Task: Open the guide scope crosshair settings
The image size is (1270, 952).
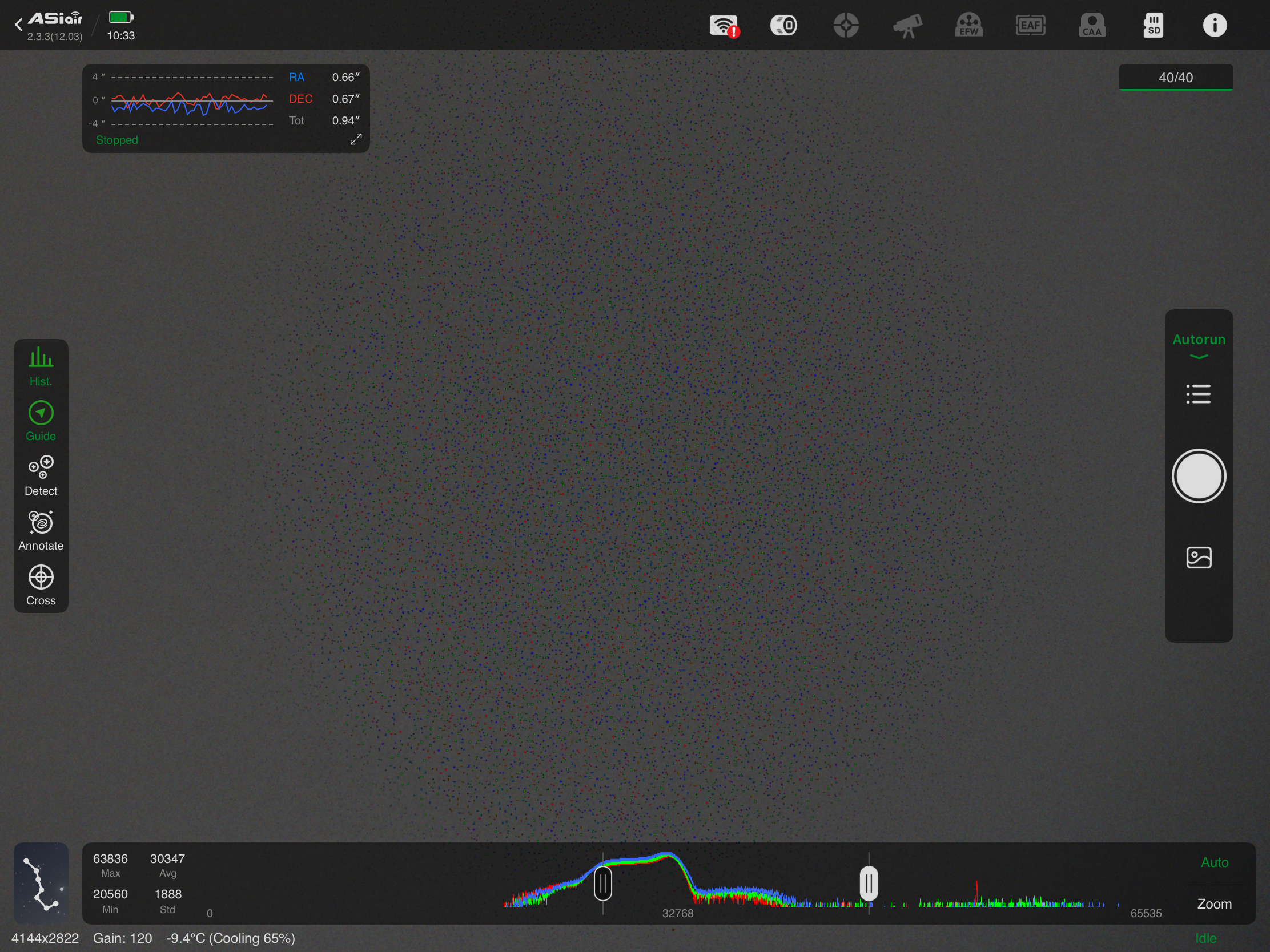Action: (846, 25)
